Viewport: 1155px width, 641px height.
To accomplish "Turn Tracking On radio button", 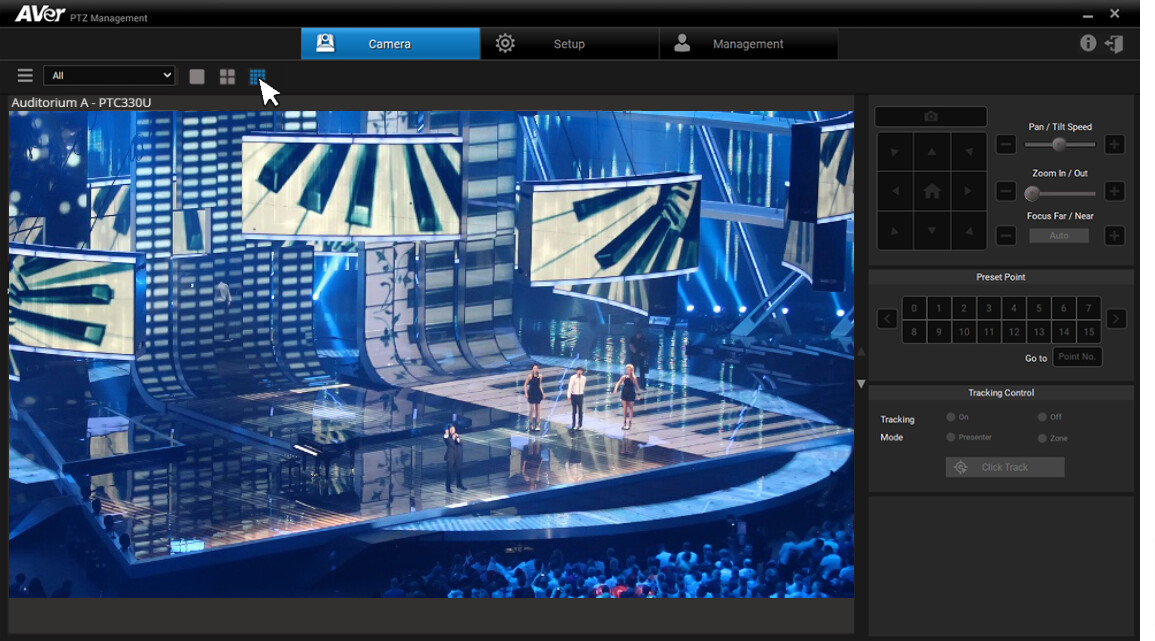I will click(x=951, y=417).
